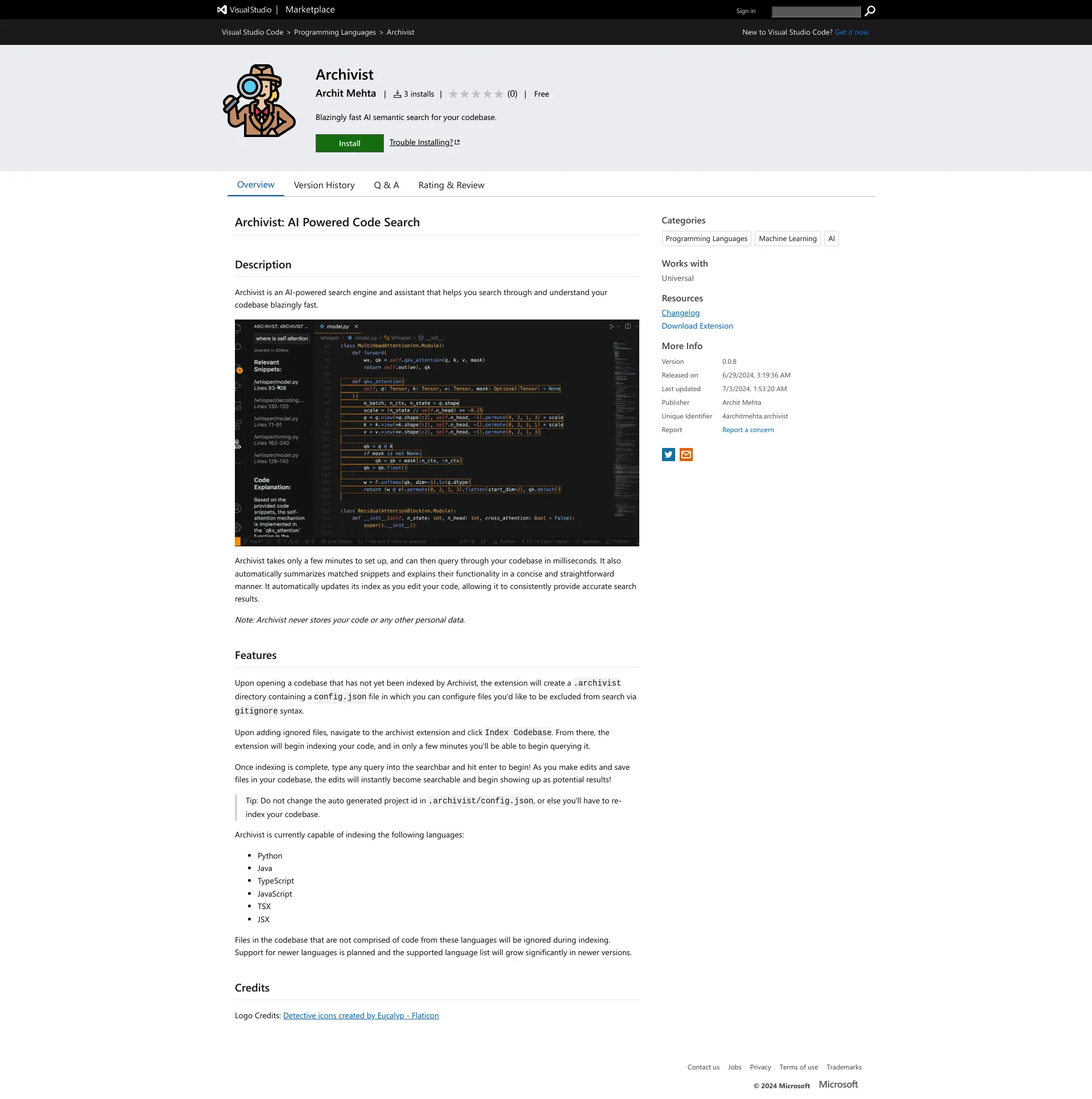Click TypeScript in supported languages list

pos(275,881)
